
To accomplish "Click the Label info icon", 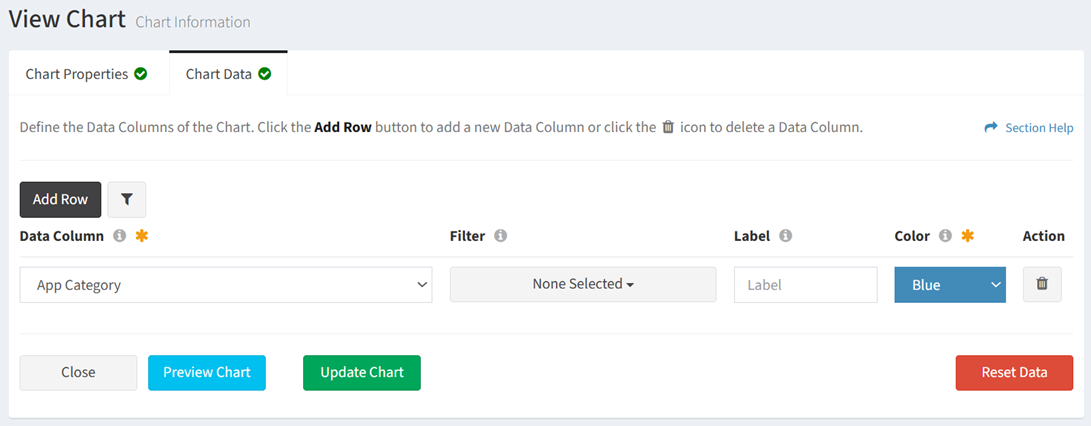I will [786, 236].
